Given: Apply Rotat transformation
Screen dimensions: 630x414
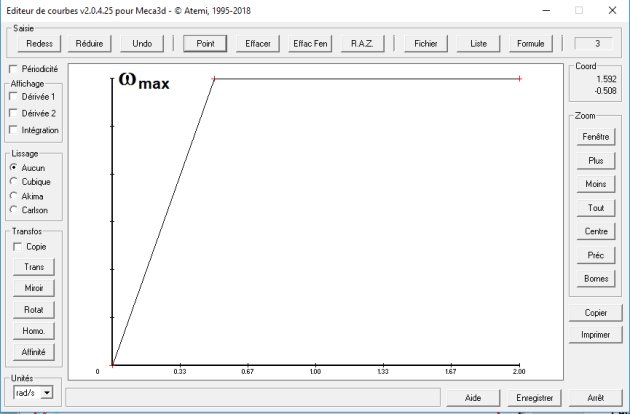Looking at the screenshot, I should [34, 310].
